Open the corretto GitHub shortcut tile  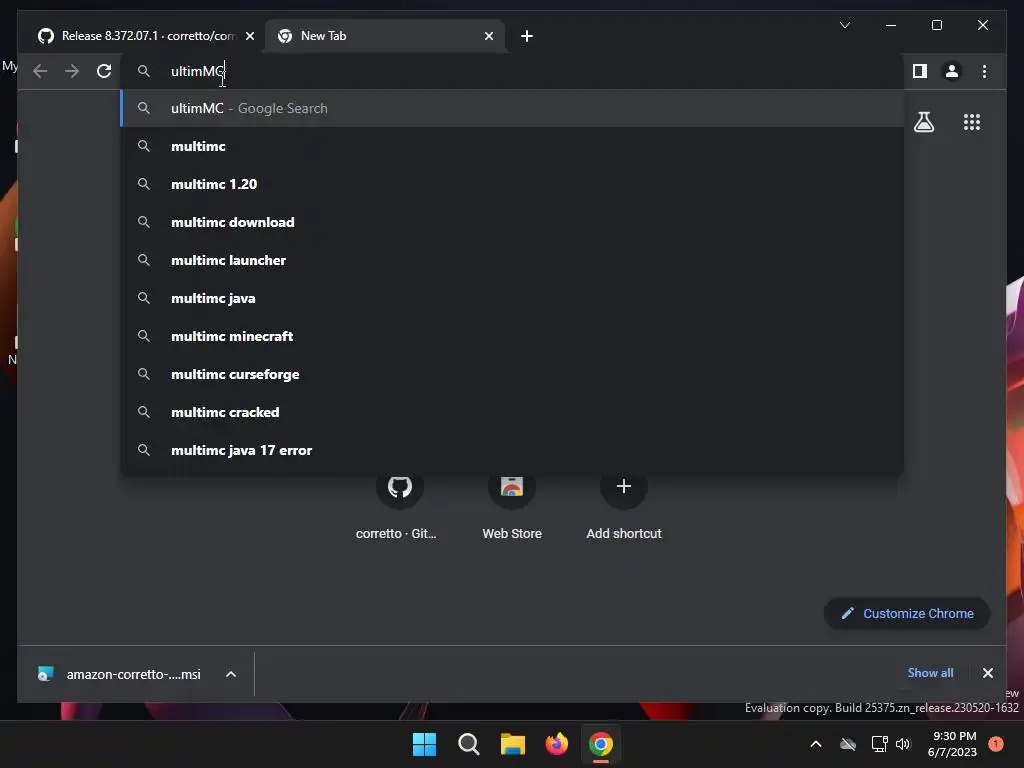[x=399, y=506]
